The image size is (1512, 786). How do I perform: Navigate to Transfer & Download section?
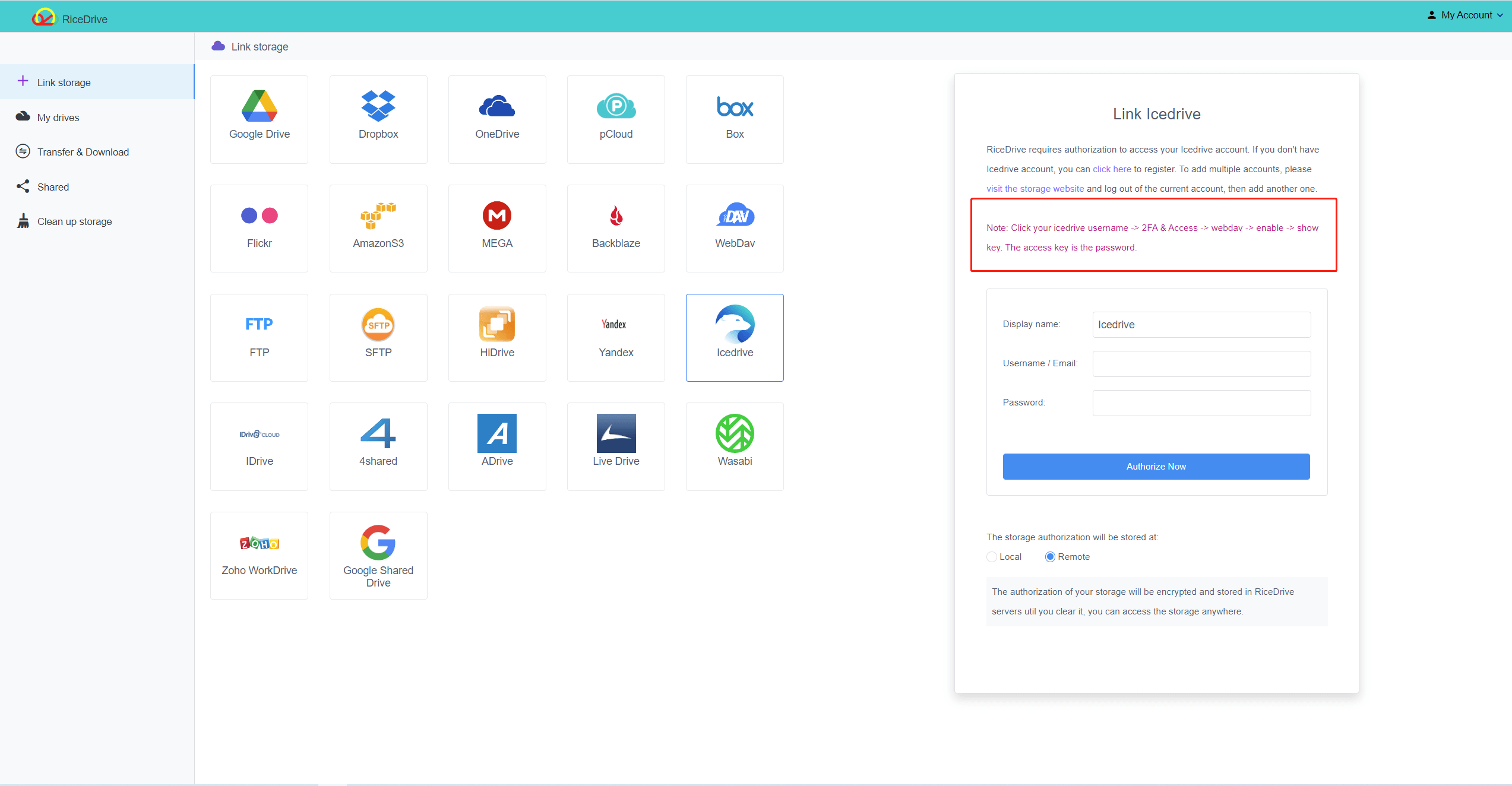(83, 152)
